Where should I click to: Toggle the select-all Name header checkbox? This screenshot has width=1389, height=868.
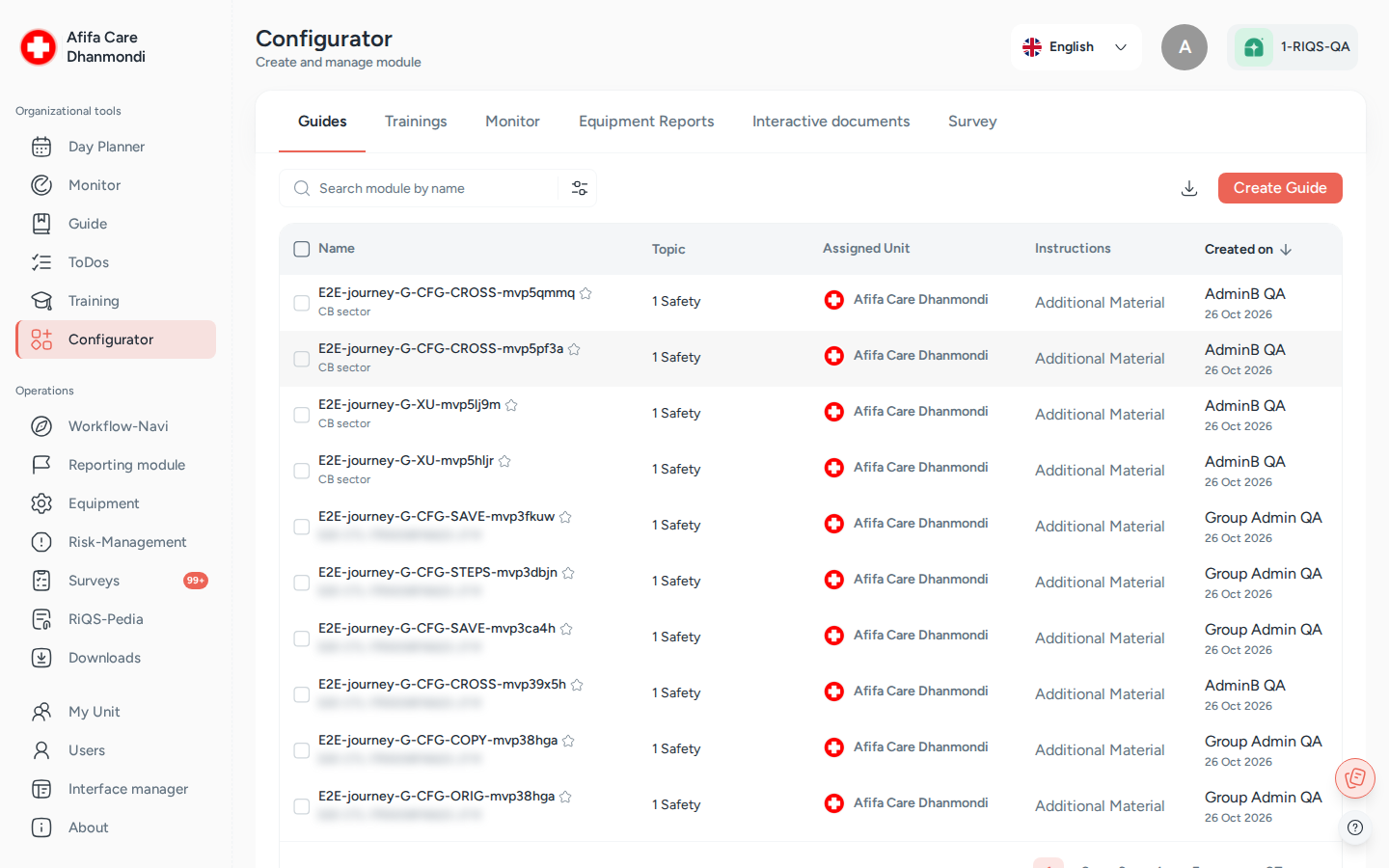pos(302,249)
